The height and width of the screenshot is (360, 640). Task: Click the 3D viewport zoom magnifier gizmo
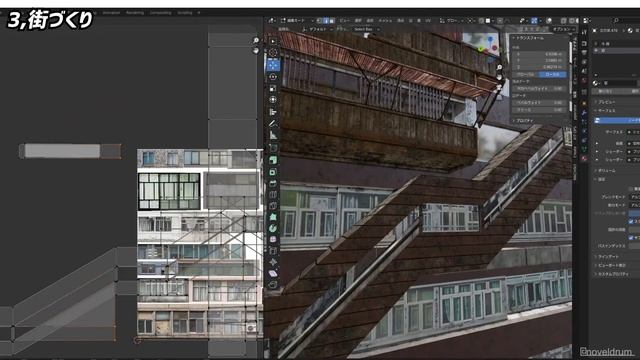[499, 67]
